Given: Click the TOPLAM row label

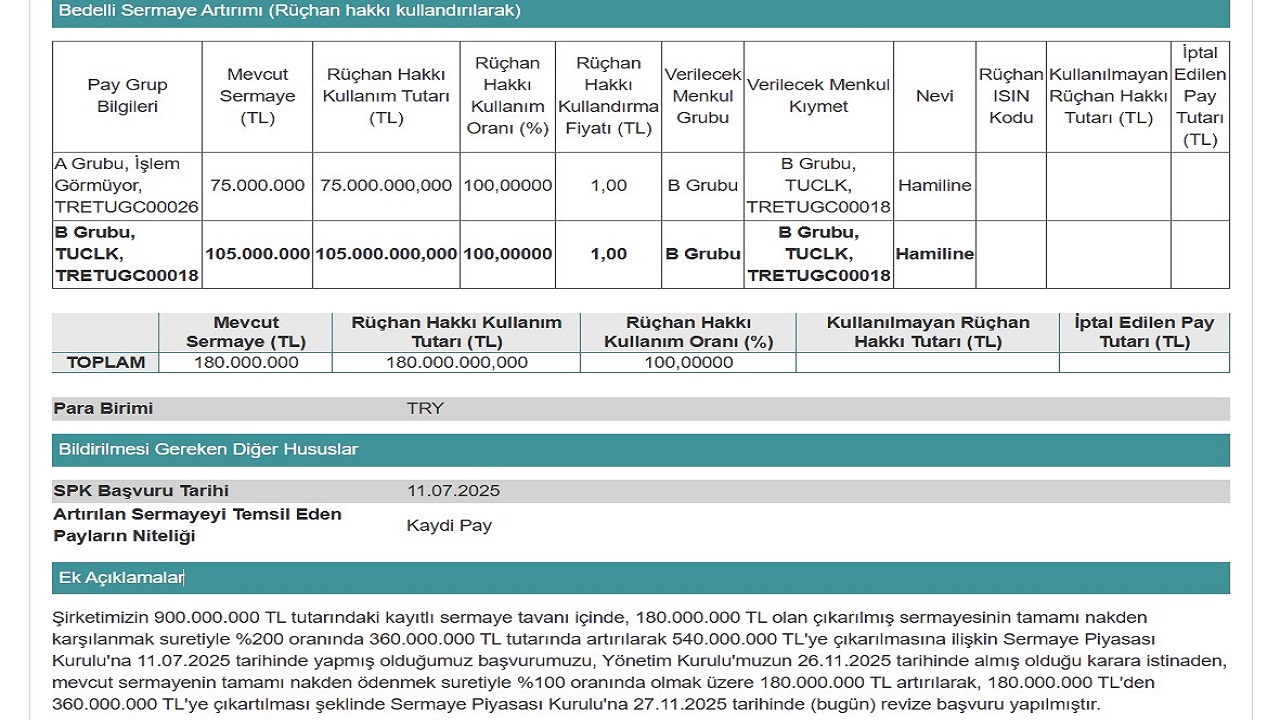Looking at the screenshot, I should (106, 362).
